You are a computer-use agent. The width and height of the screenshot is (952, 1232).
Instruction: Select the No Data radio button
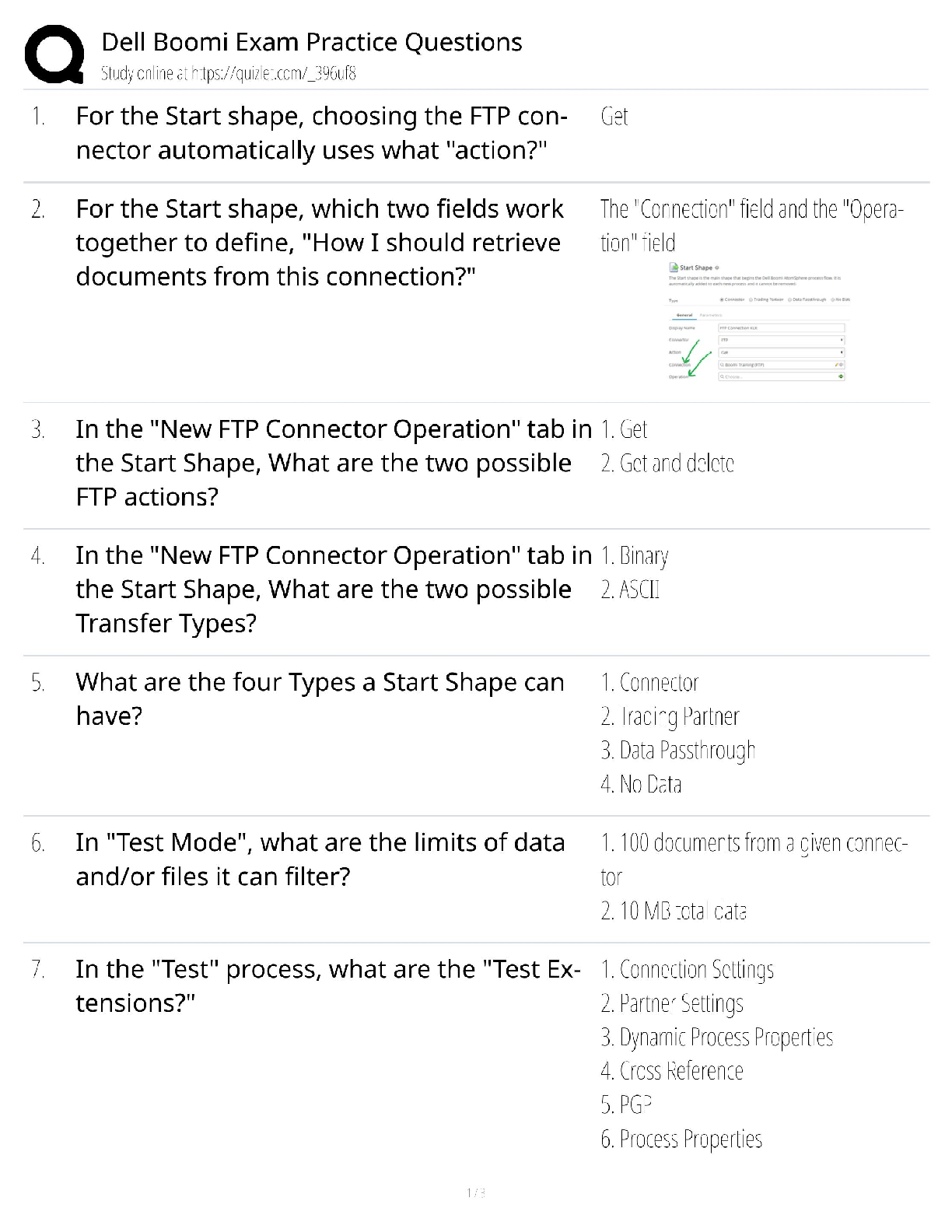tap(832, 299)
